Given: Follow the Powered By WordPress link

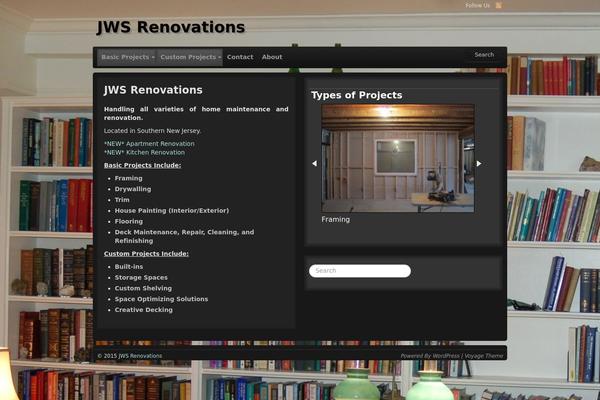Looking at the screenshot, I should tap(430, 356).
